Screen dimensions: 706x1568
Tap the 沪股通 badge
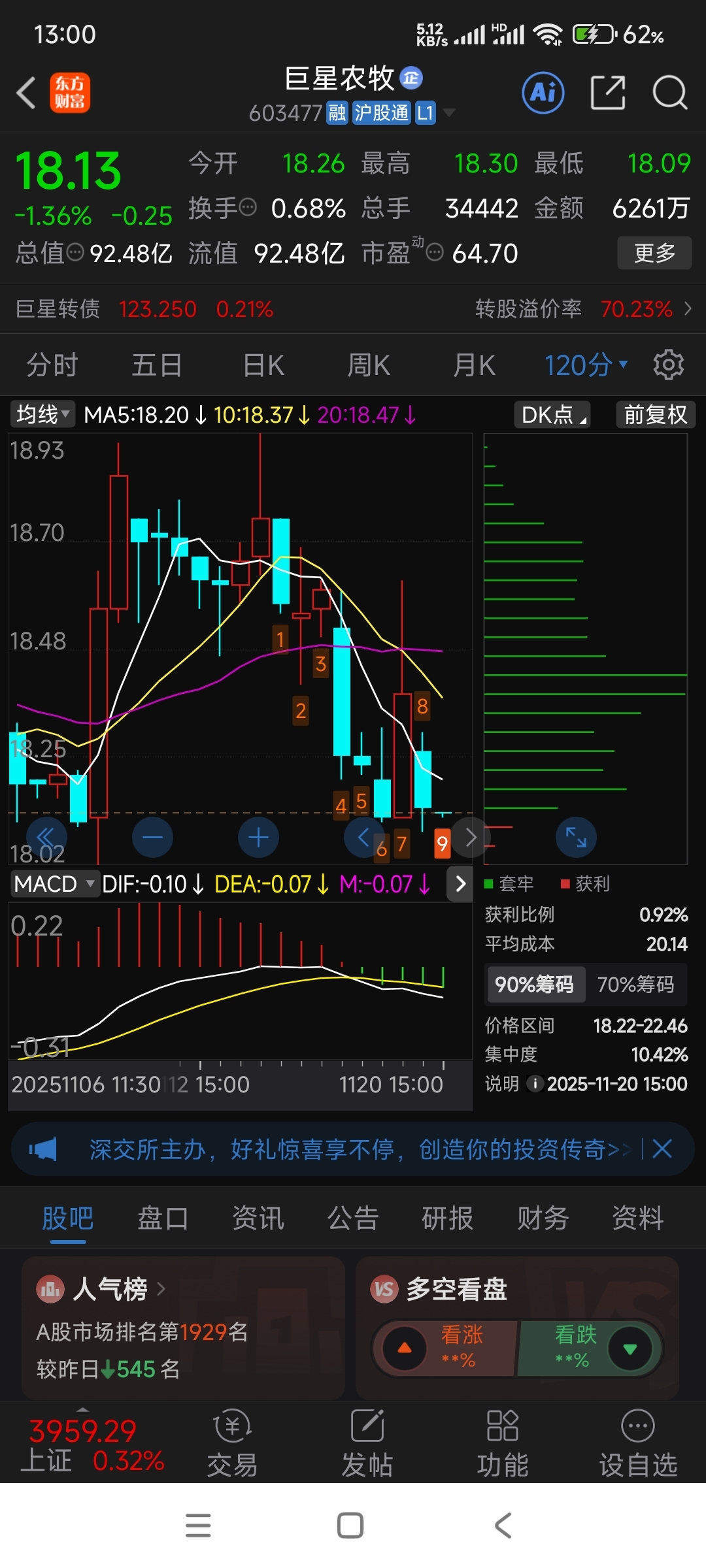click(x=381, y=113)
